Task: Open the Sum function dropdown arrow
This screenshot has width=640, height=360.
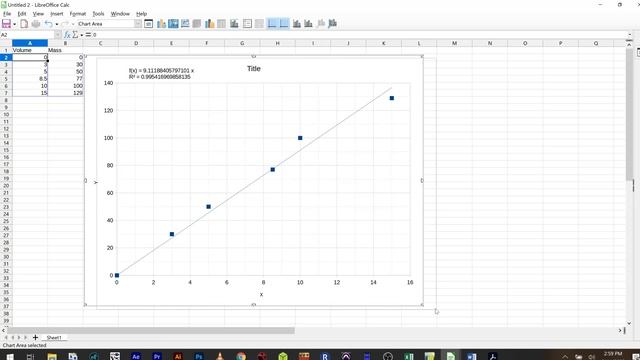Action: 82,36
